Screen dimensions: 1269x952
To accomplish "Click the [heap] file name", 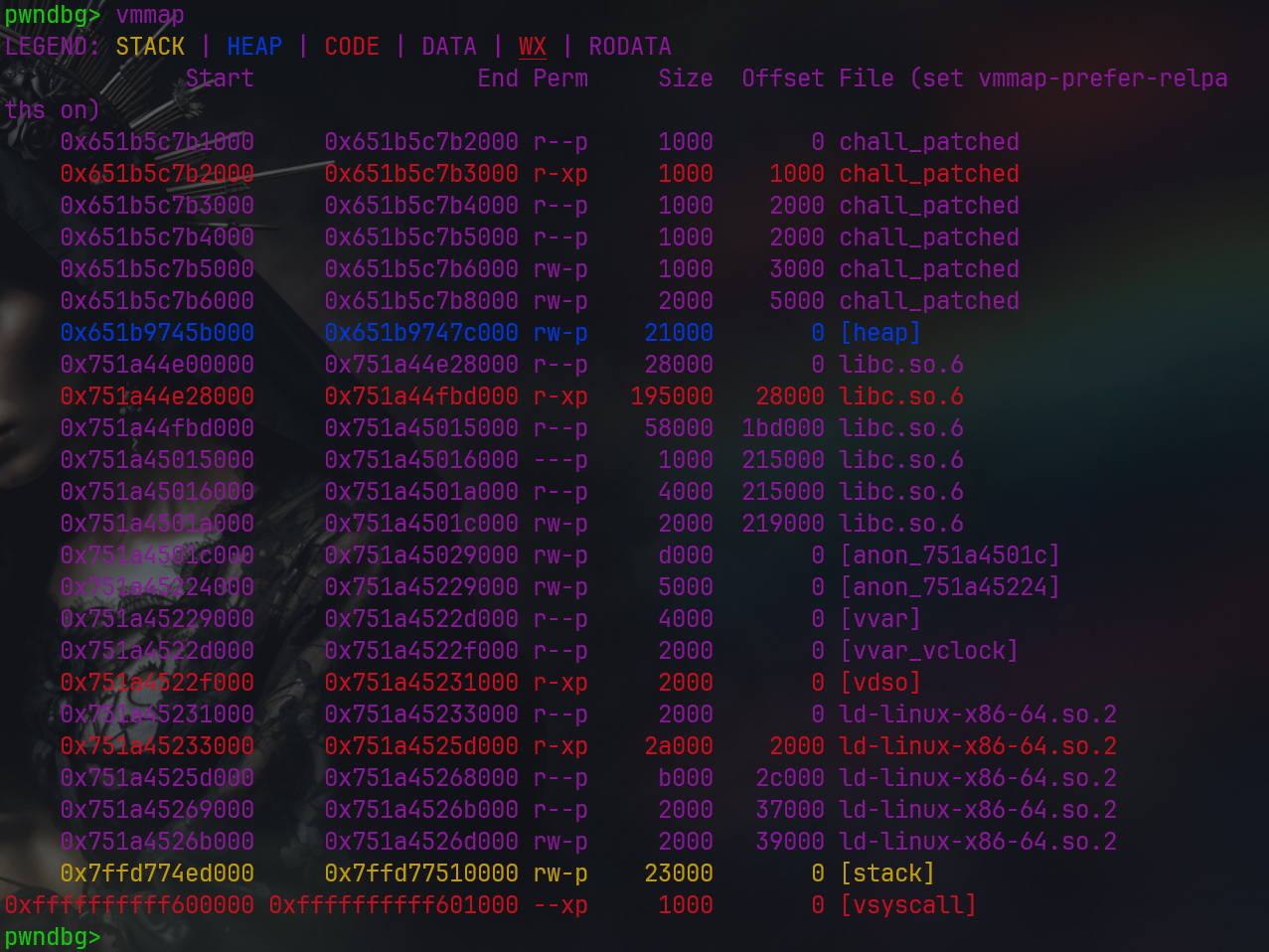I will [x=879, y=333].
